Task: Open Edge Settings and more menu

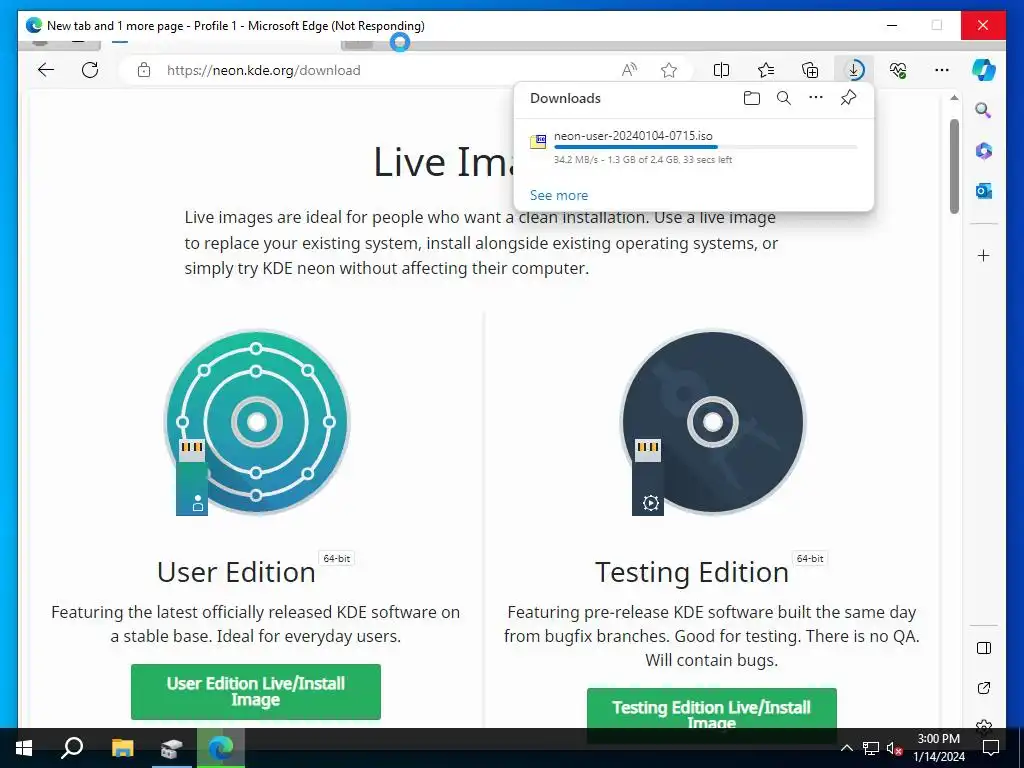Action: tap(942, 70)
